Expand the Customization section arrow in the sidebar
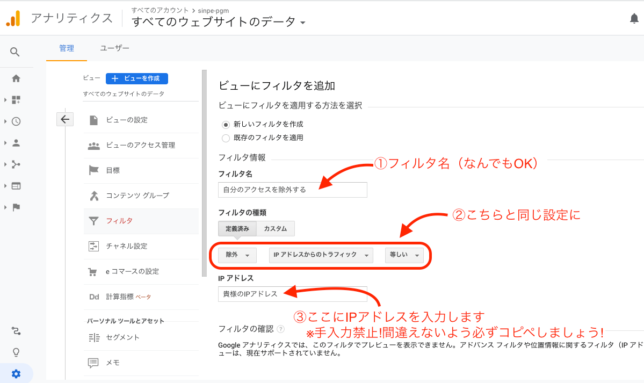 pyautogui.click(x=5, y=100)
